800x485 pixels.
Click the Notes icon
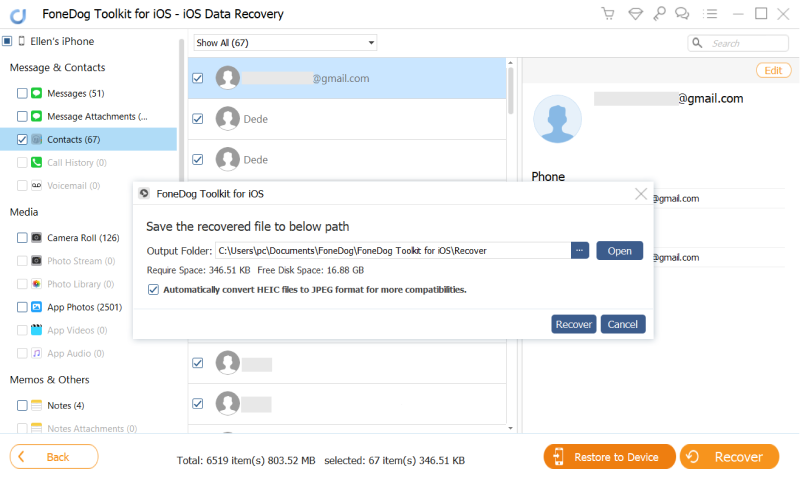36,405
